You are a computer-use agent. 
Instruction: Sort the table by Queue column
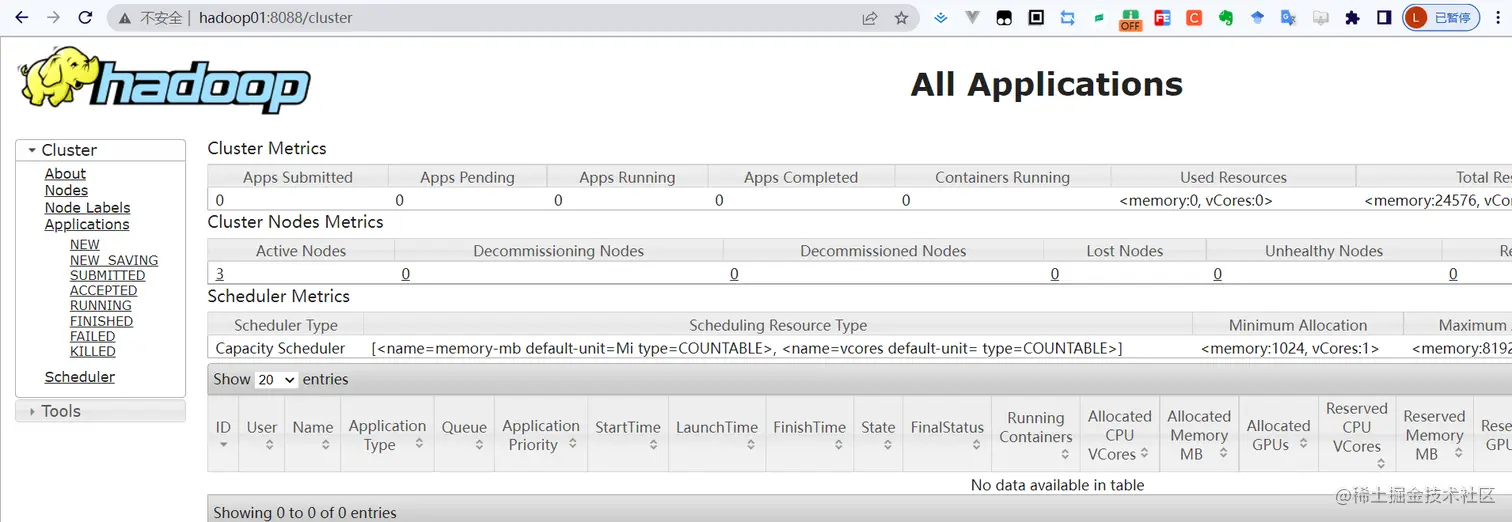click(x=464, y=434)
